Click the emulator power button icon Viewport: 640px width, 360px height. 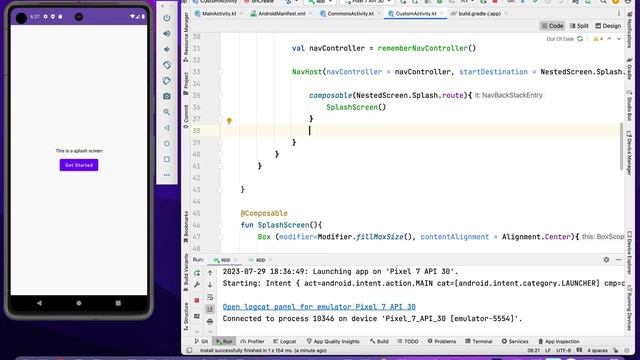(x=167, y=18)
